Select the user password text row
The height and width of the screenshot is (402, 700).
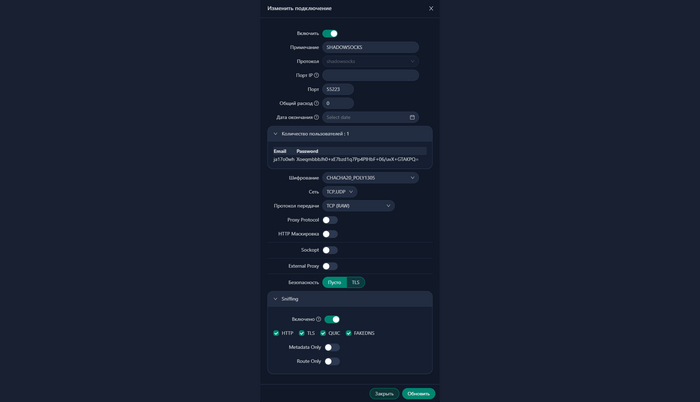click(357, 159)
